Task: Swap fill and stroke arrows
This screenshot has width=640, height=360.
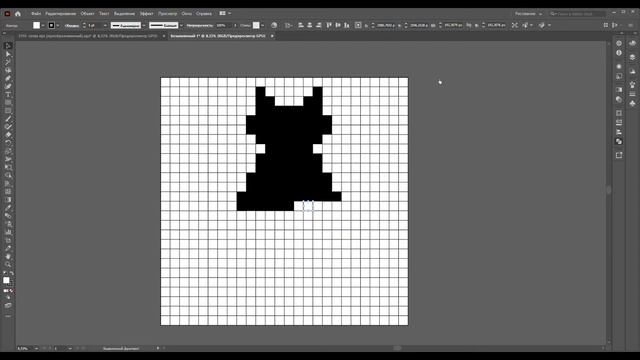Action: 11,273
